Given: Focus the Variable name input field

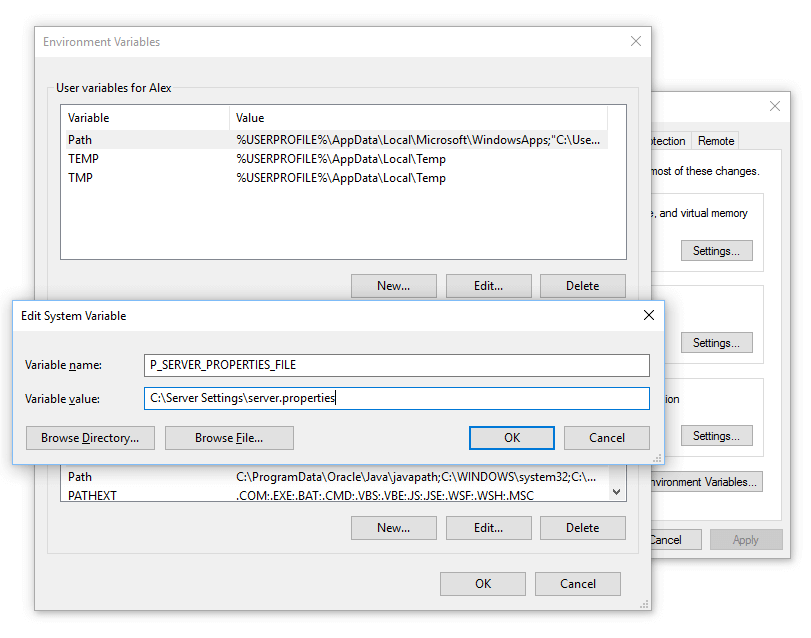Looking at the screenshot, I should (x=396, y=365).
